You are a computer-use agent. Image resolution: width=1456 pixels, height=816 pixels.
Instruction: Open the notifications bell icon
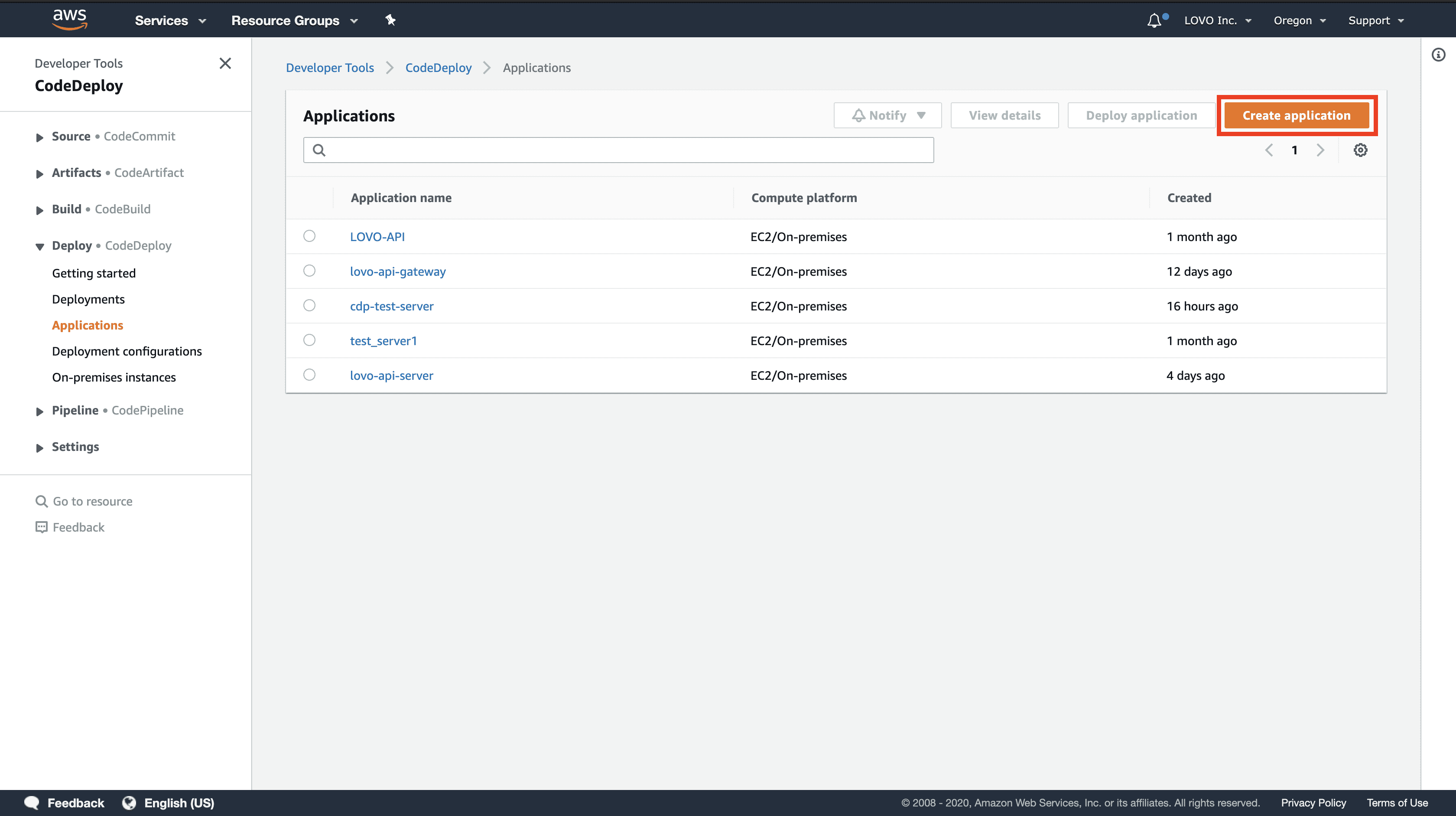[x=1154, y=20]
